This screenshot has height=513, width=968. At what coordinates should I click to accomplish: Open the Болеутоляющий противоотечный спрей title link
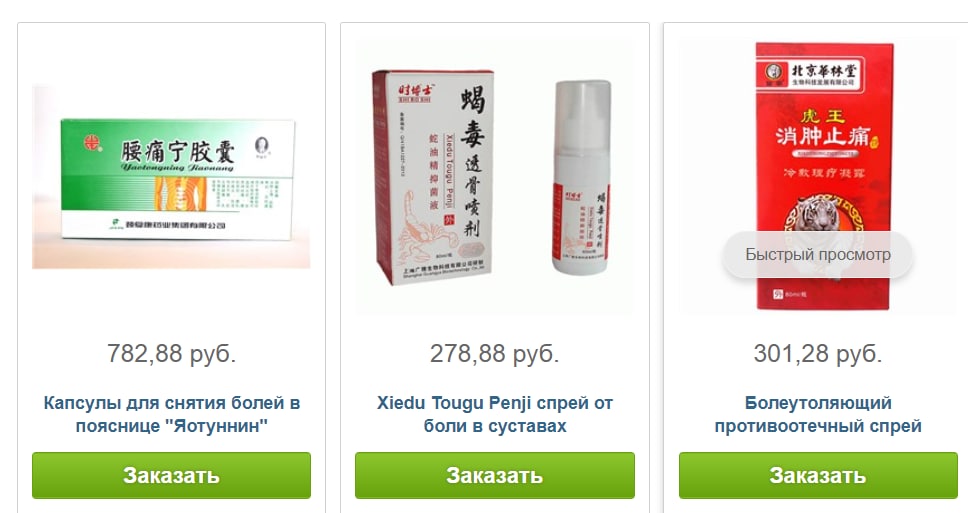coord(818,414)
